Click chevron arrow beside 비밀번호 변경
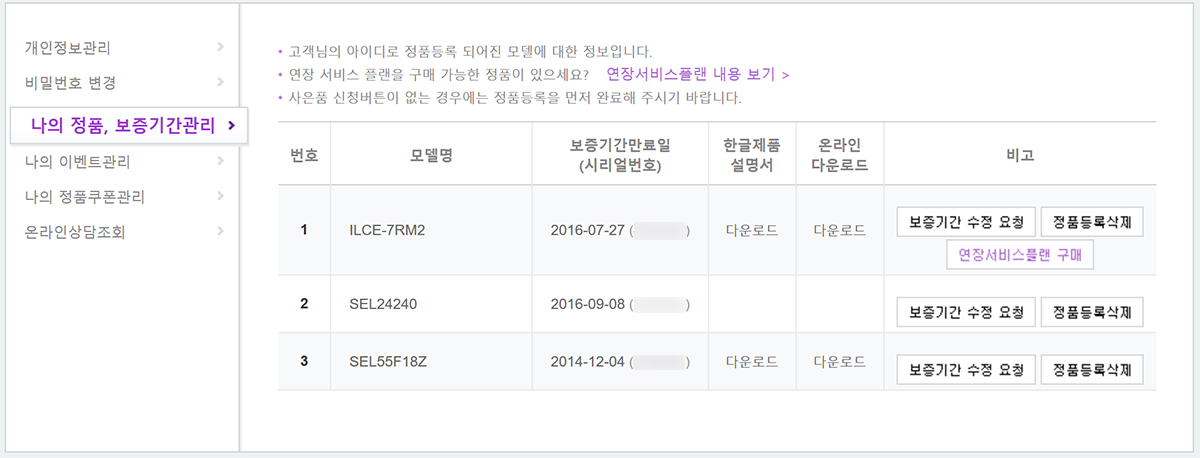 click(220, 82)
